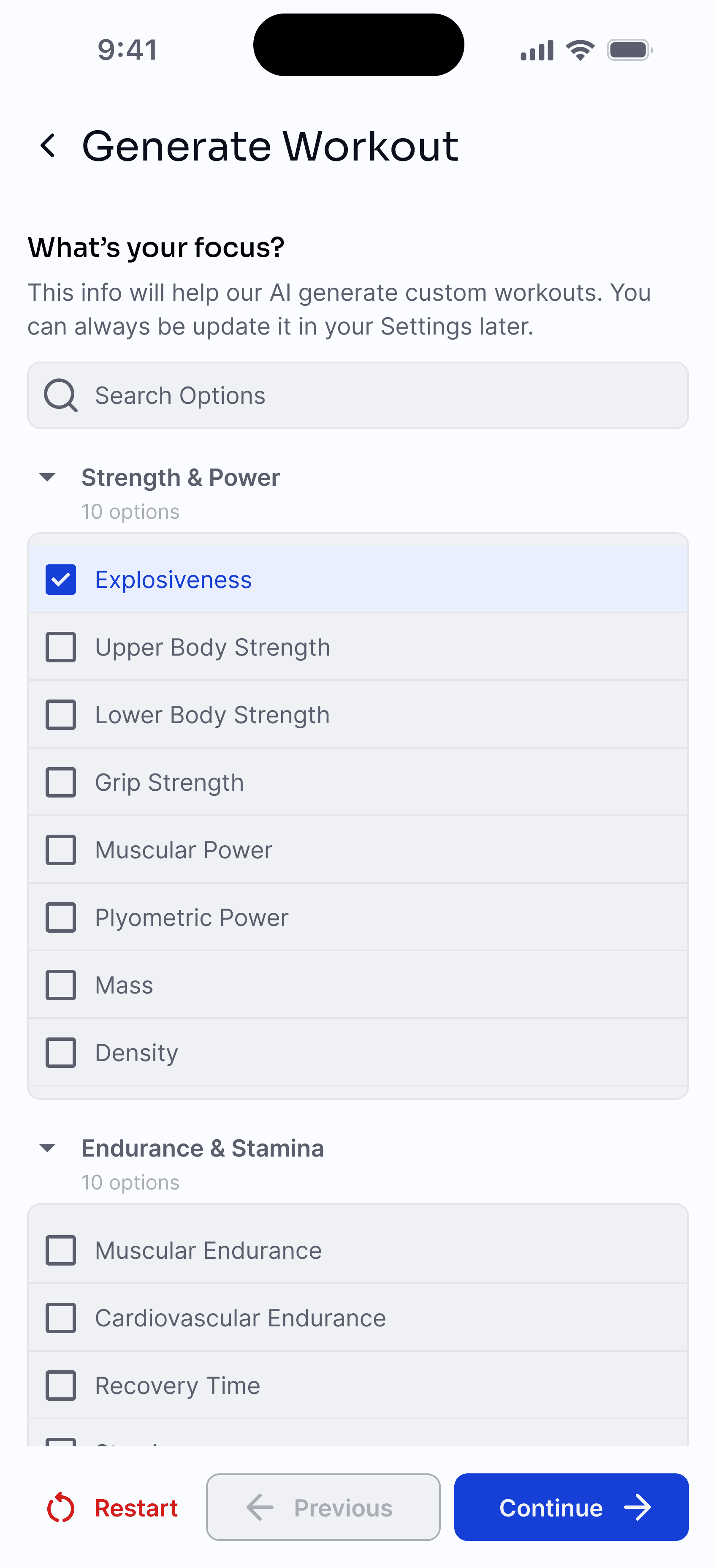Focus the Search Options input field

358,396
